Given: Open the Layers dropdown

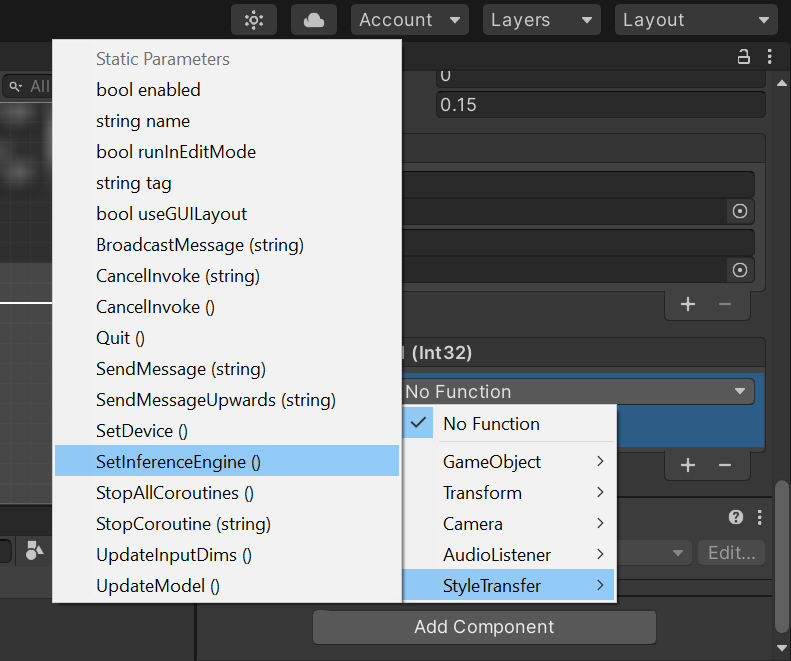Looking at the screenshot, I should click(x=541, y=20).
